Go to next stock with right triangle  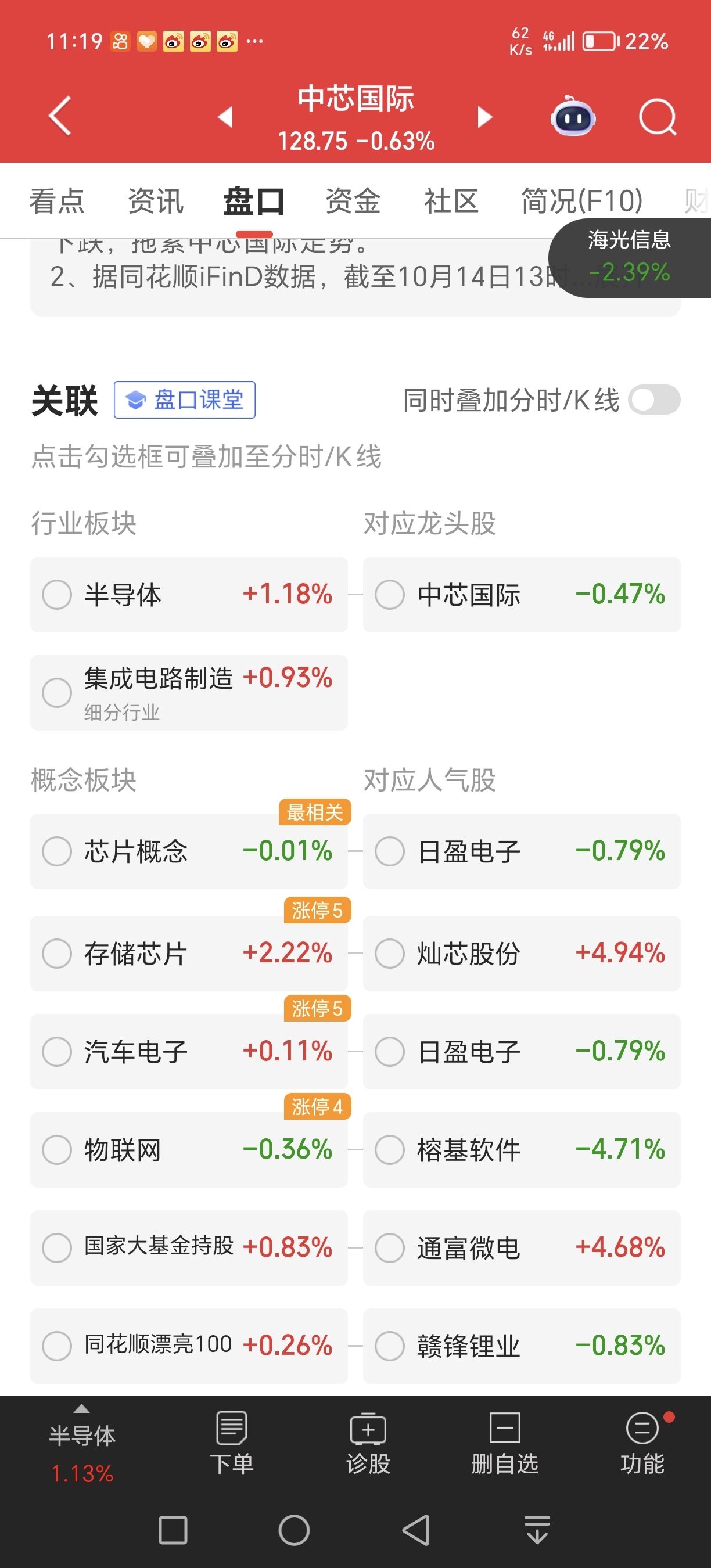pyautogui.click(x=484, y=116)
